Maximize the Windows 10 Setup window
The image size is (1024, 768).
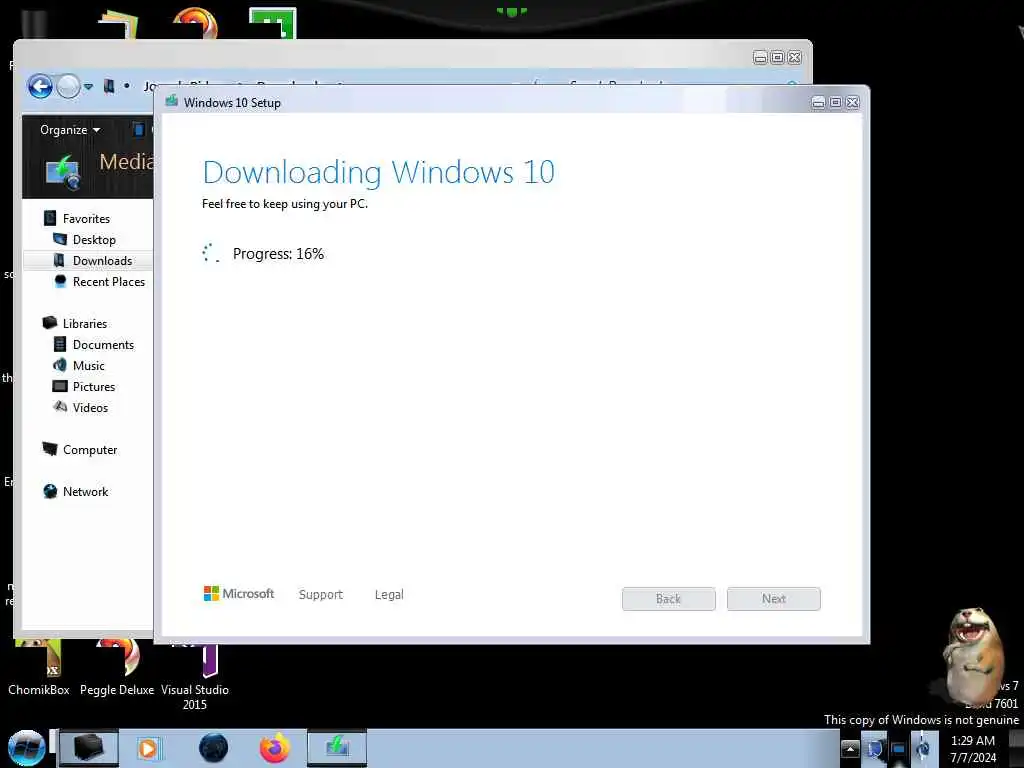pyautogui.click(x=835, y=103)
